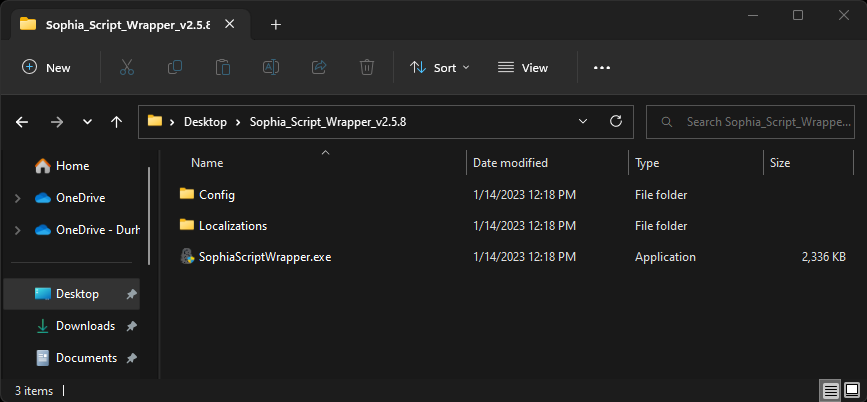
Task: Add a new Explorer tab
Action: (276, 24)
